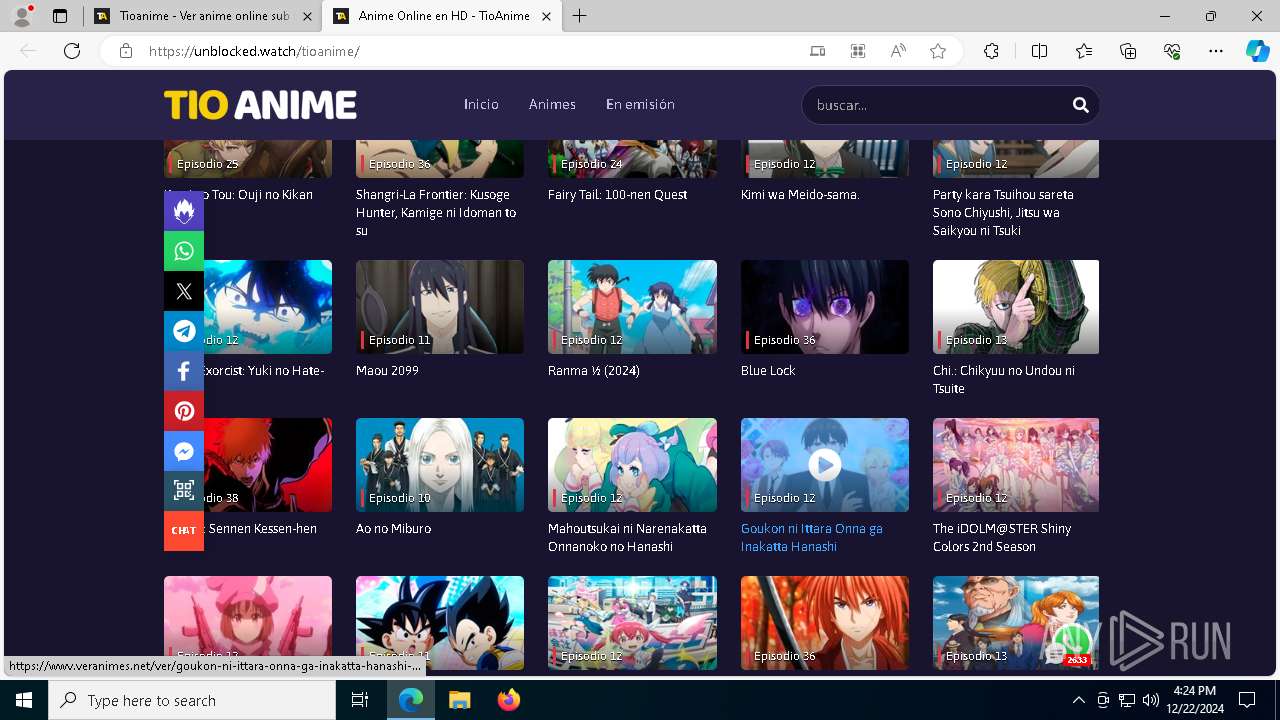Close the Anime Online en HD tab

click(546, 16)
